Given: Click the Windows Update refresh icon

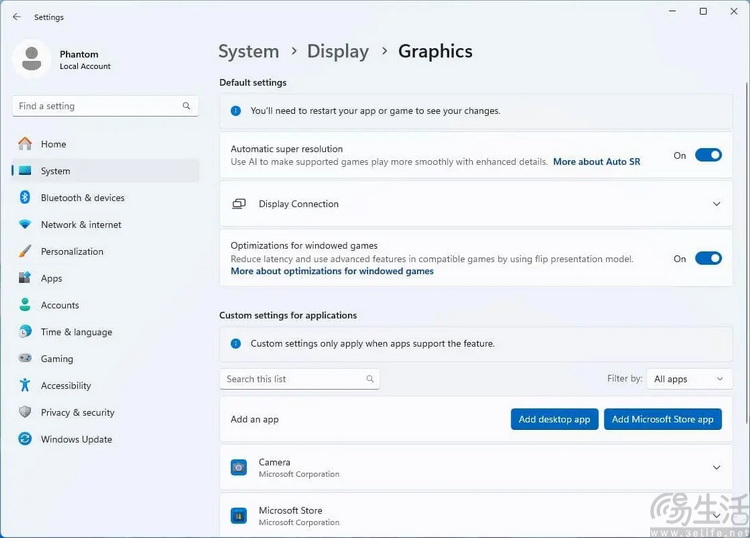Looking at the screenshot, I should pyautogui.click(x=25, y=439).
